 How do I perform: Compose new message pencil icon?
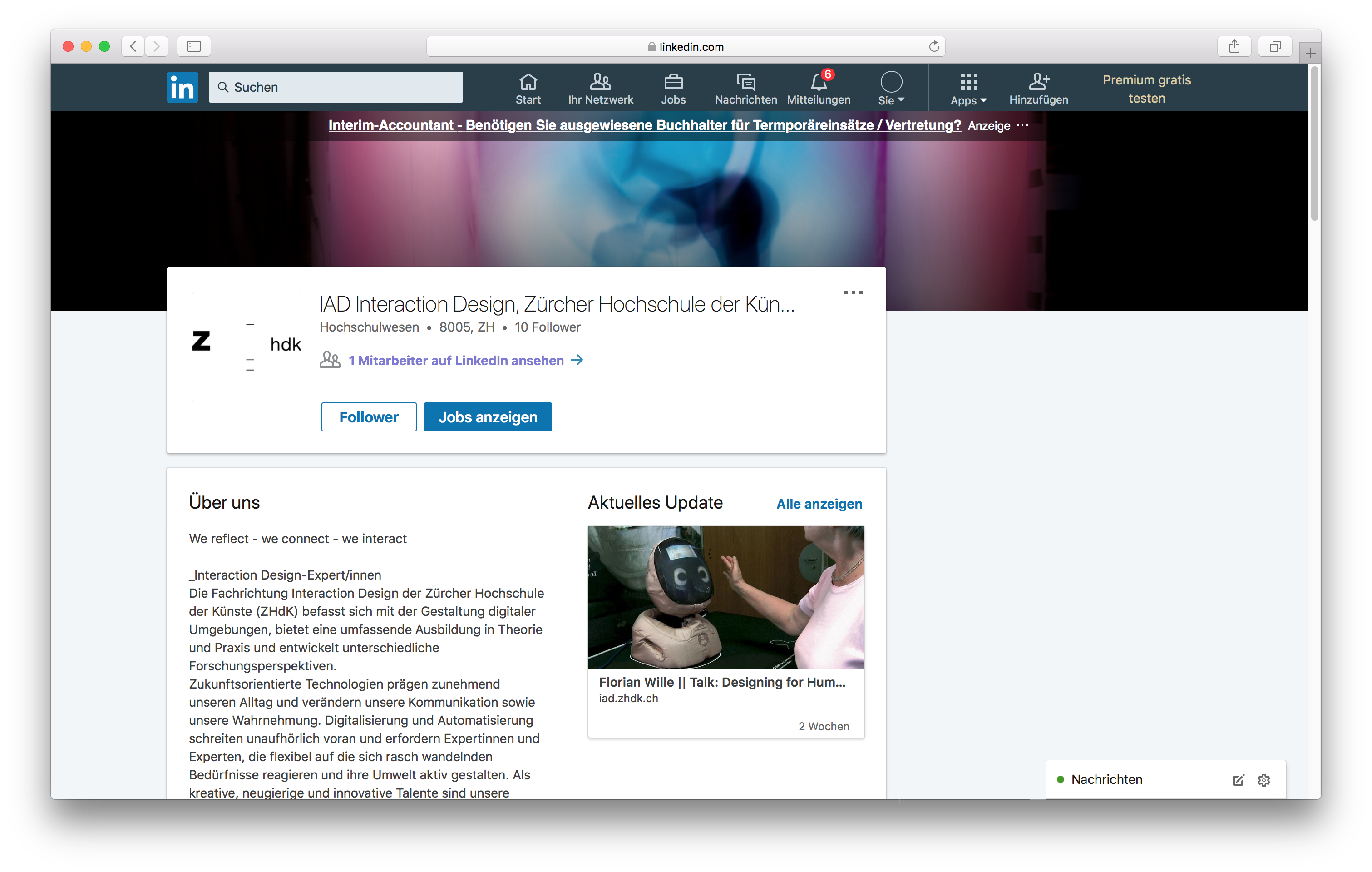(x=1238, y=780)
